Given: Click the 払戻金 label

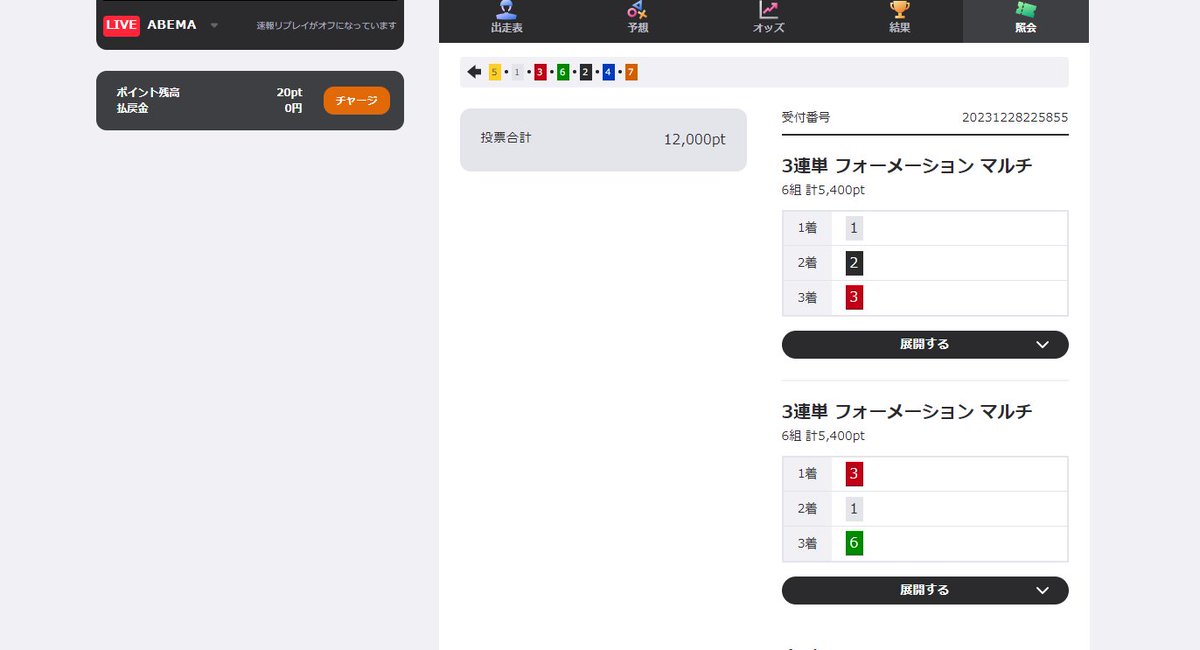Looking at the screenshot, I should pyautogui.click(x=132, y=108).
